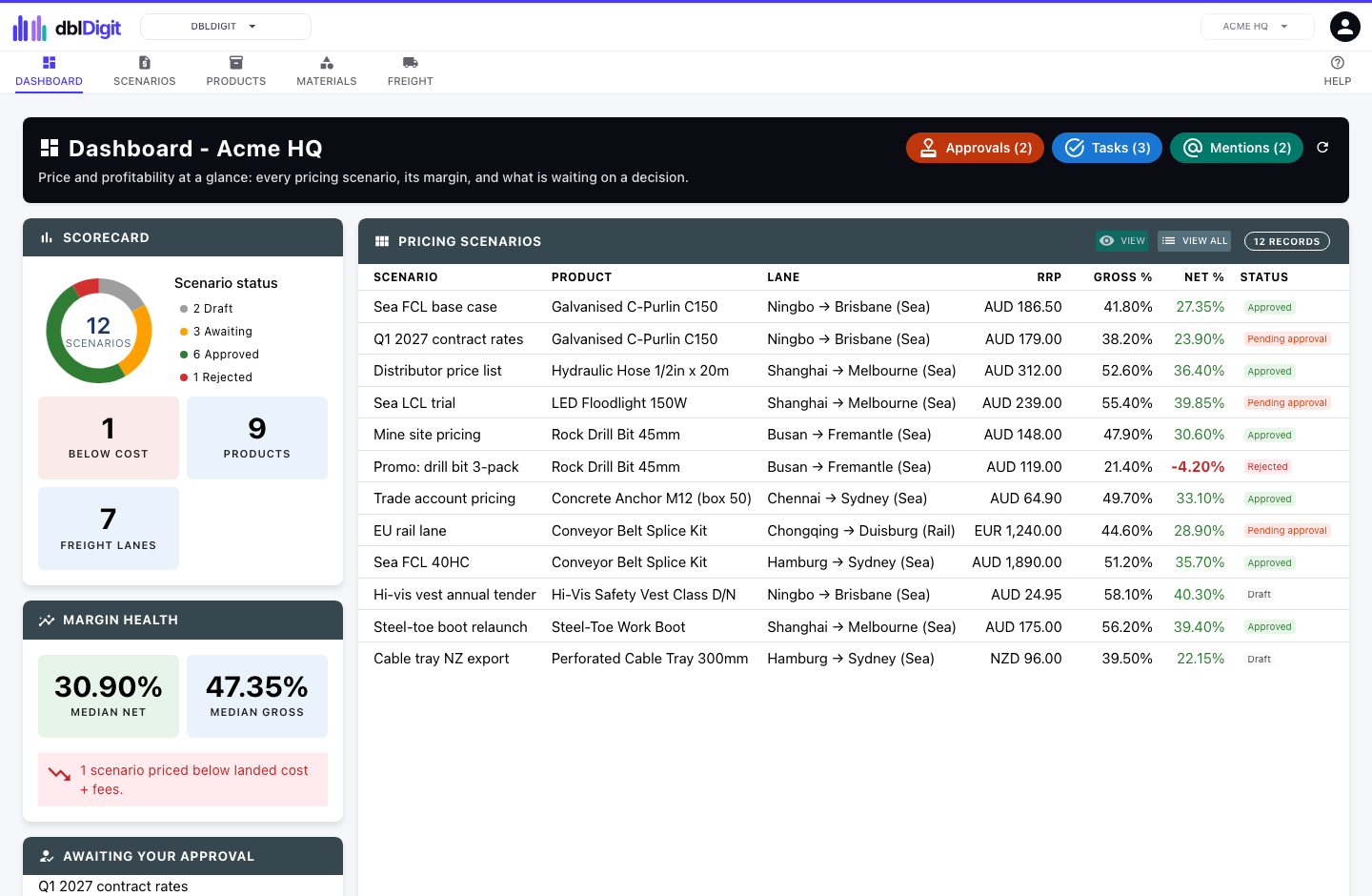The height and width of the screenshot is (896, 1372).
Task: Click the Awaiting Your Approval person icon
Action: 47,857
